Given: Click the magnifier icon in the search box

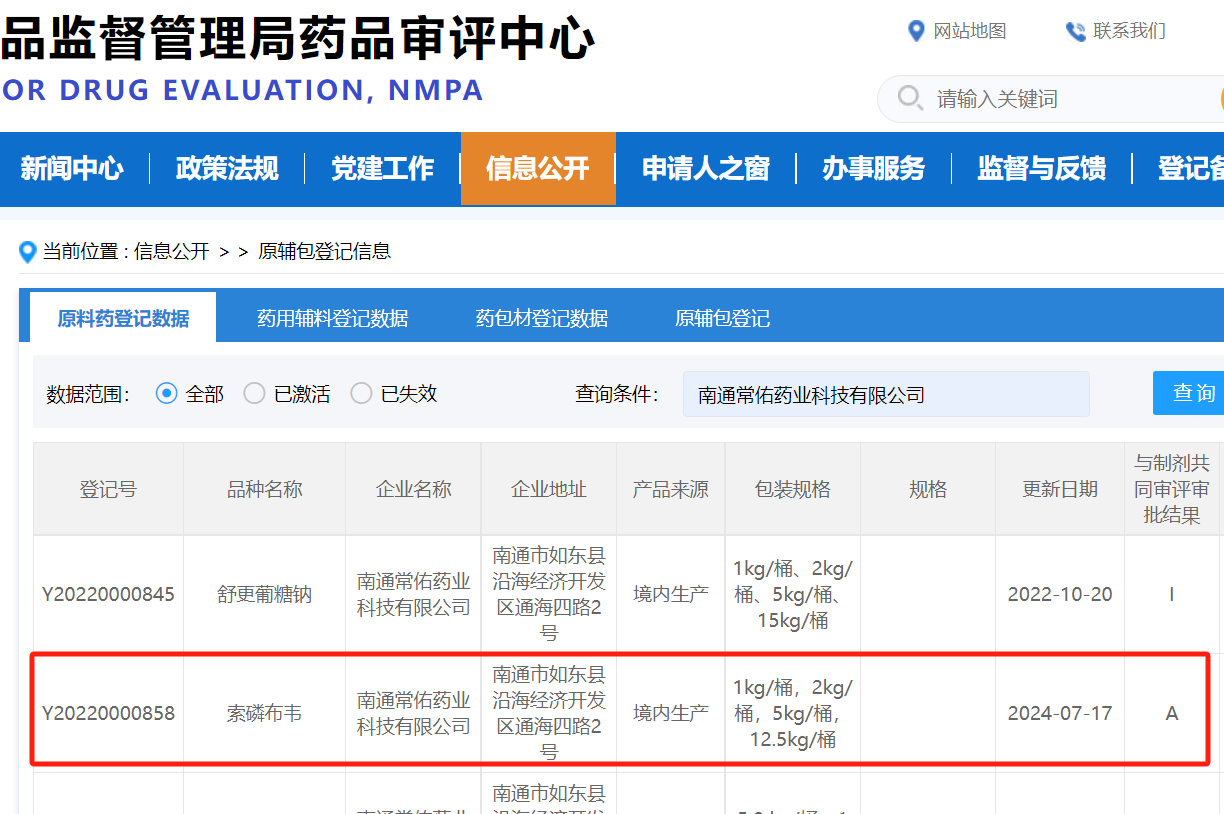Looking at the screenshot, I should 910,98.
